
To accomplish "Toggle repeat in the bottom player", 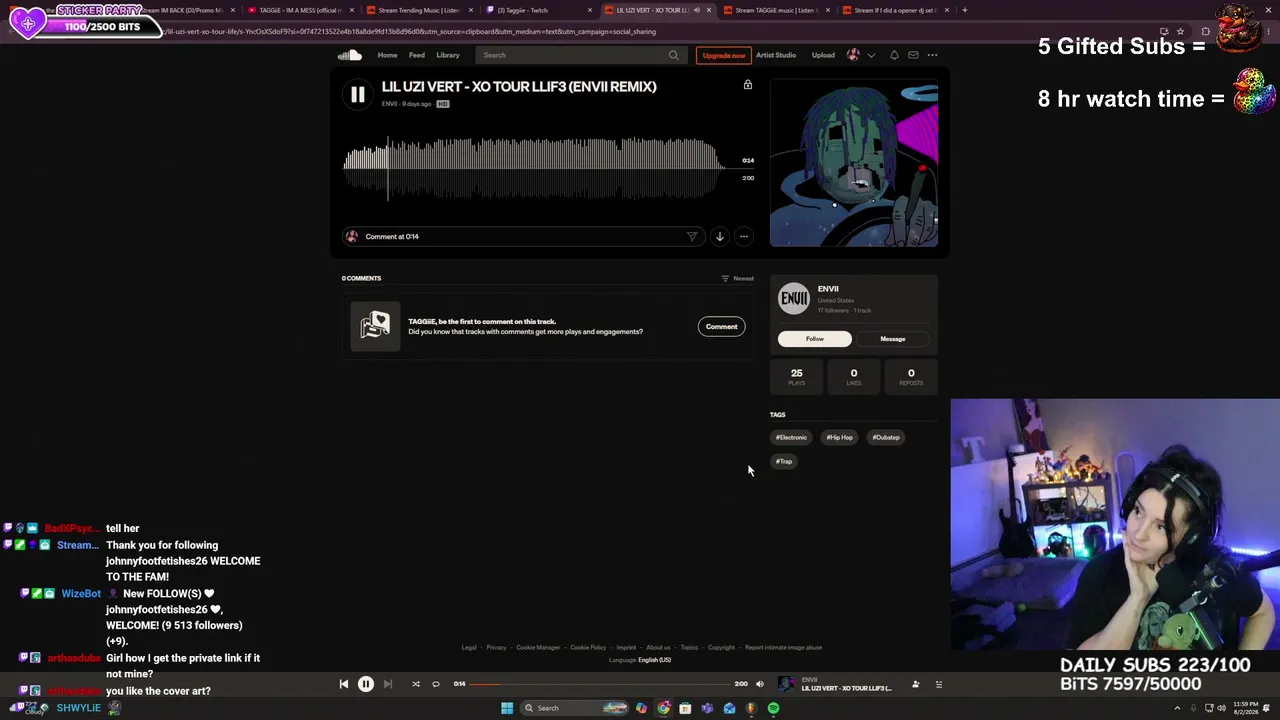I will coord(436,684).
